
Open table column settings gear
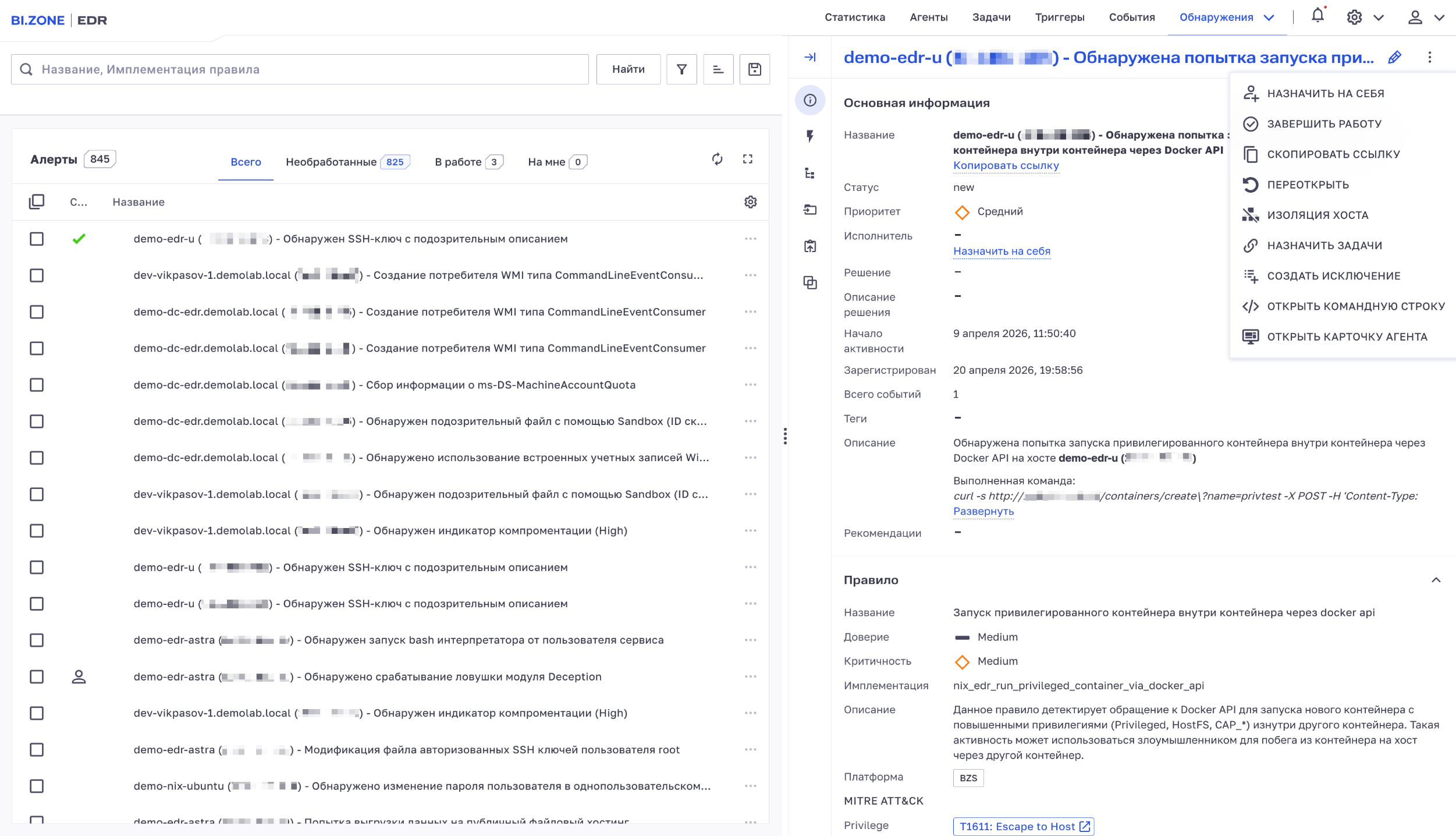pos(751,202)
